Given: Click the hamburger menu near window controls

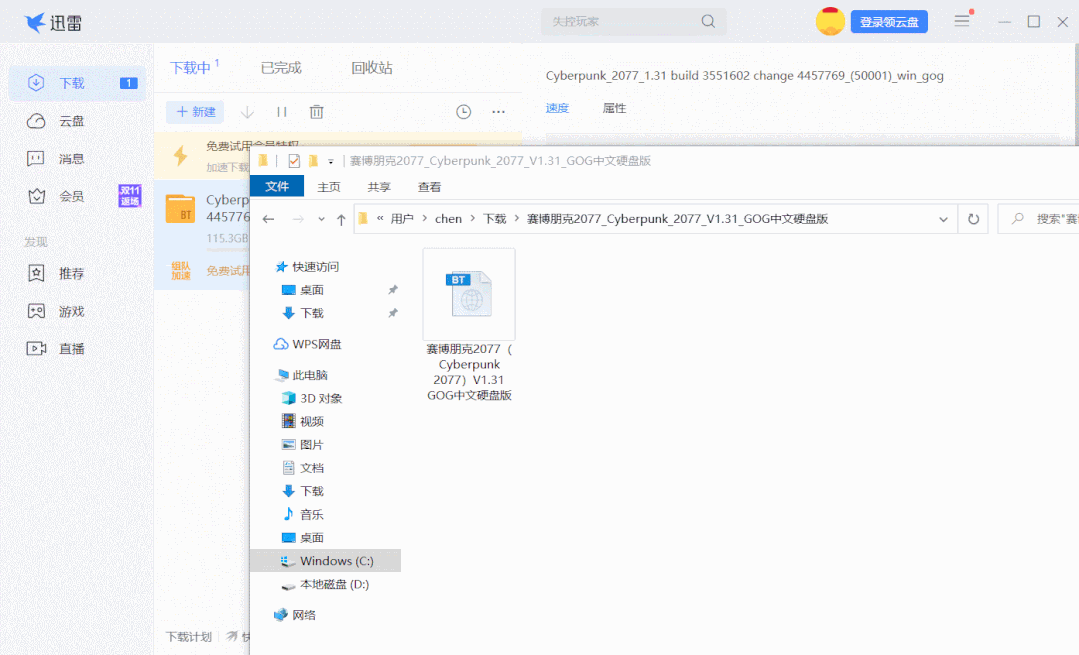Looking at the screenshot, I should 961,20.
